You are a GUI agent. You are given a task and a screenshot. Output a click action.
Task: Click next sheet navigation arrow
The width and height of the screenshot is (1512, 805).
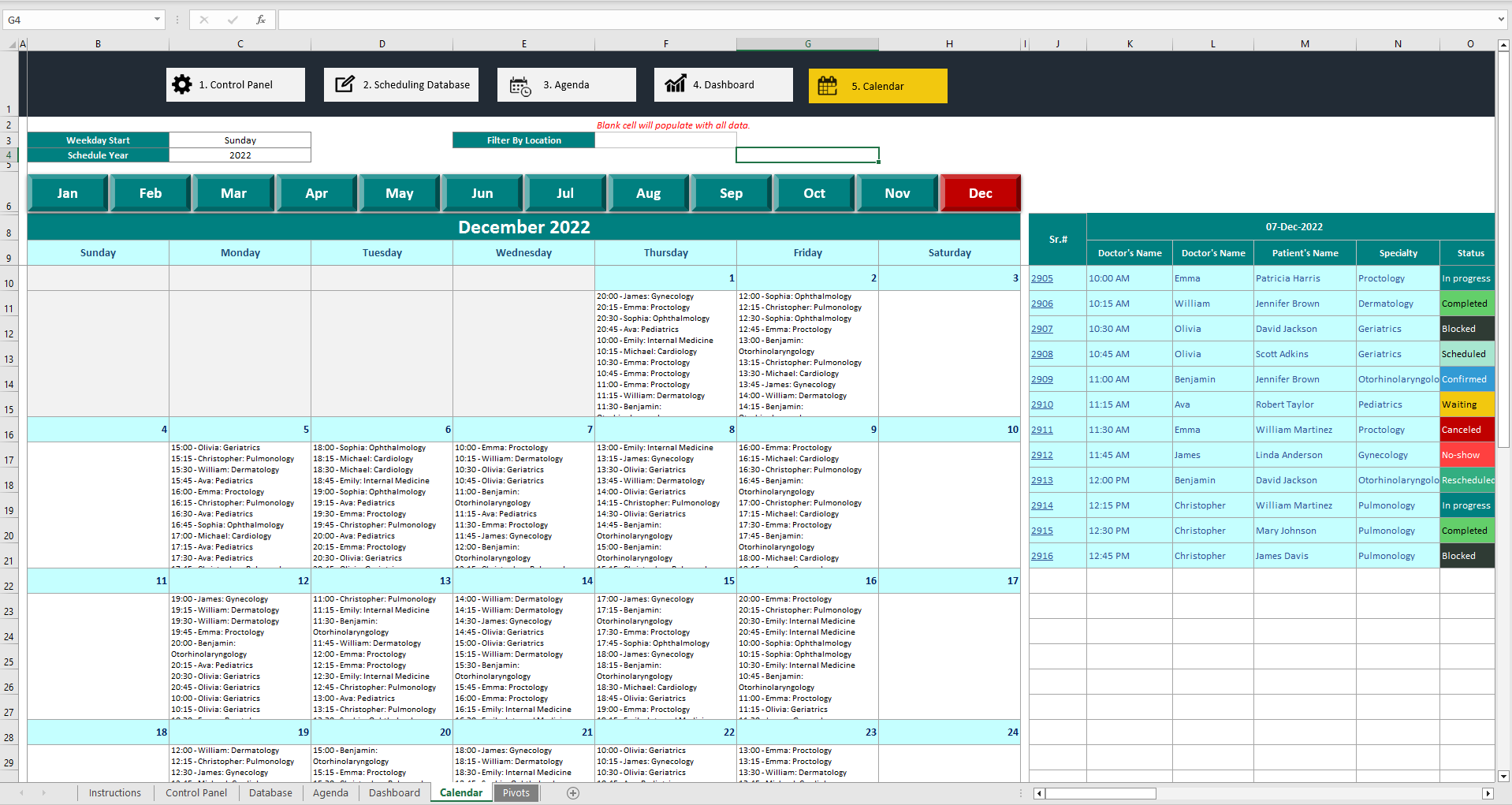coord(43,793)
